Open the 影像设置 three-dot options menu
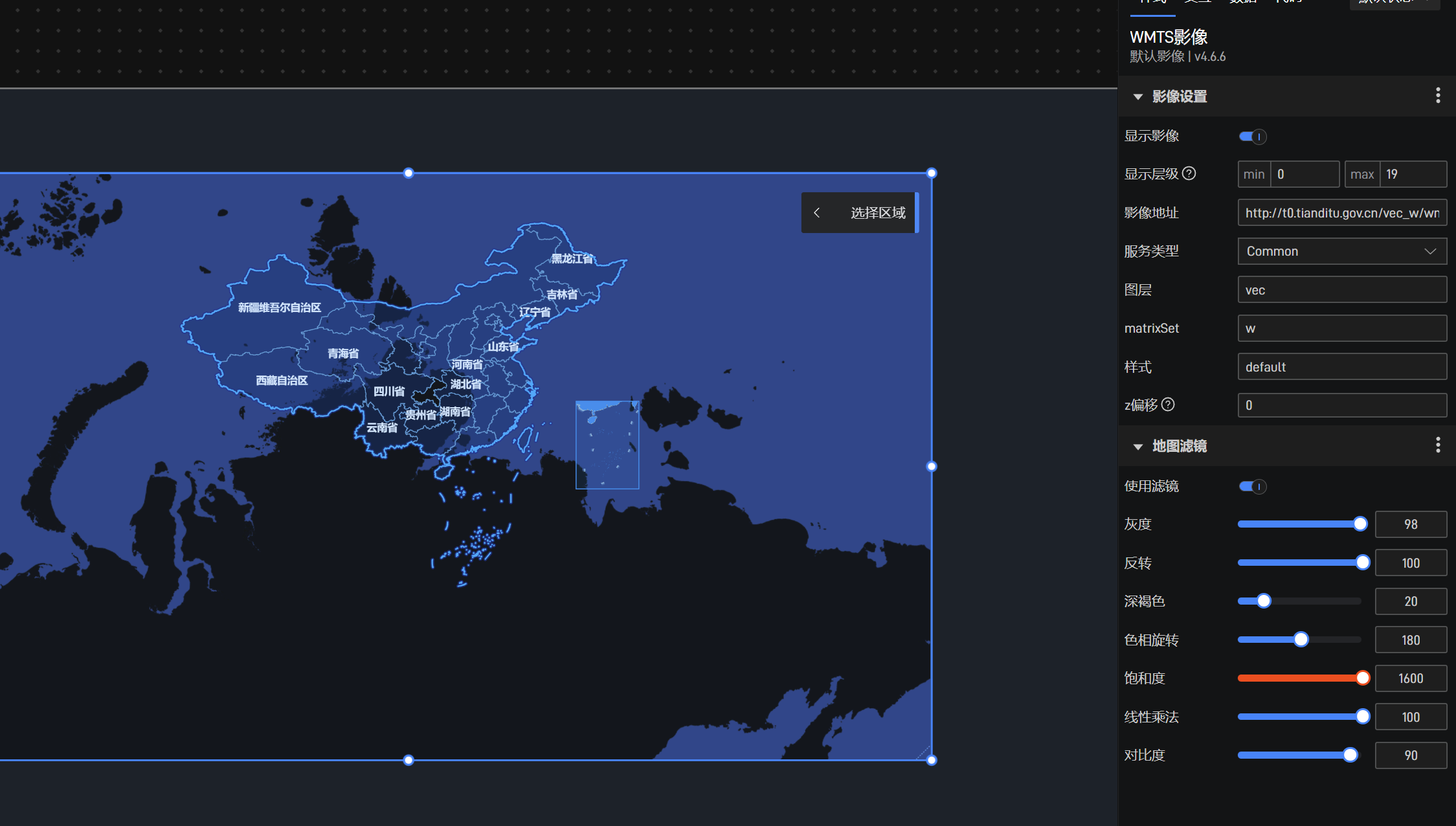The height and width of the screenshot is (826, 1456). [x=1438, y=96]
